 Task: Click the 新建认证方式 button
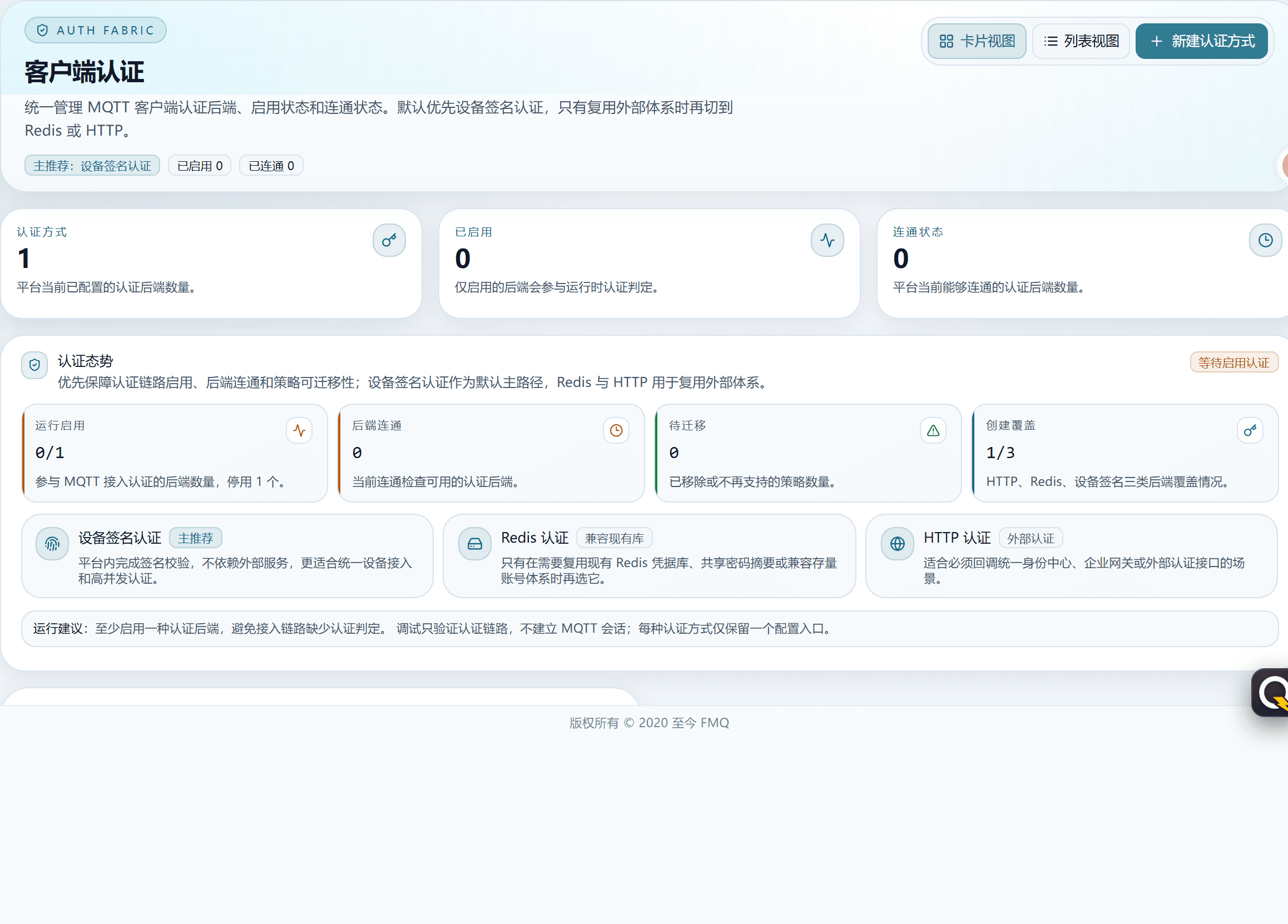click(x=1201, y=41)
